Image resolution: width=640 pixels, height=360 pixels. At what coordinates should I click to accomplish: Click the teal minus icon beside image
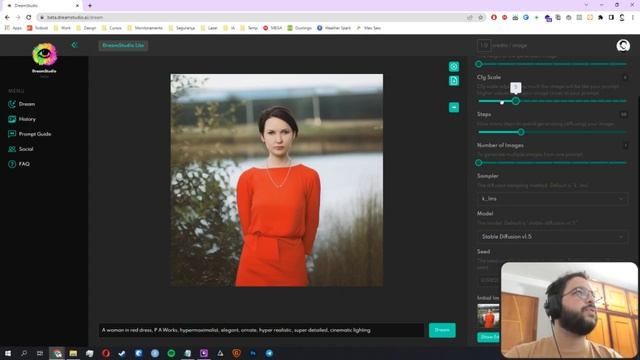(454, 107)
